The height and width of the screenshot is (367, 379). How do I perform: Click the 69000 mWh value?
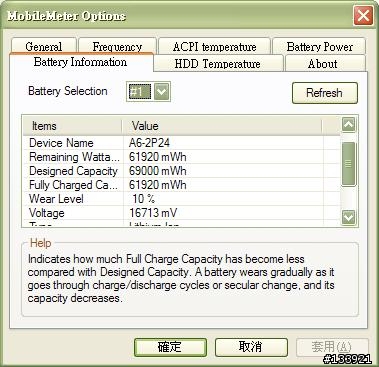point(158,171)
